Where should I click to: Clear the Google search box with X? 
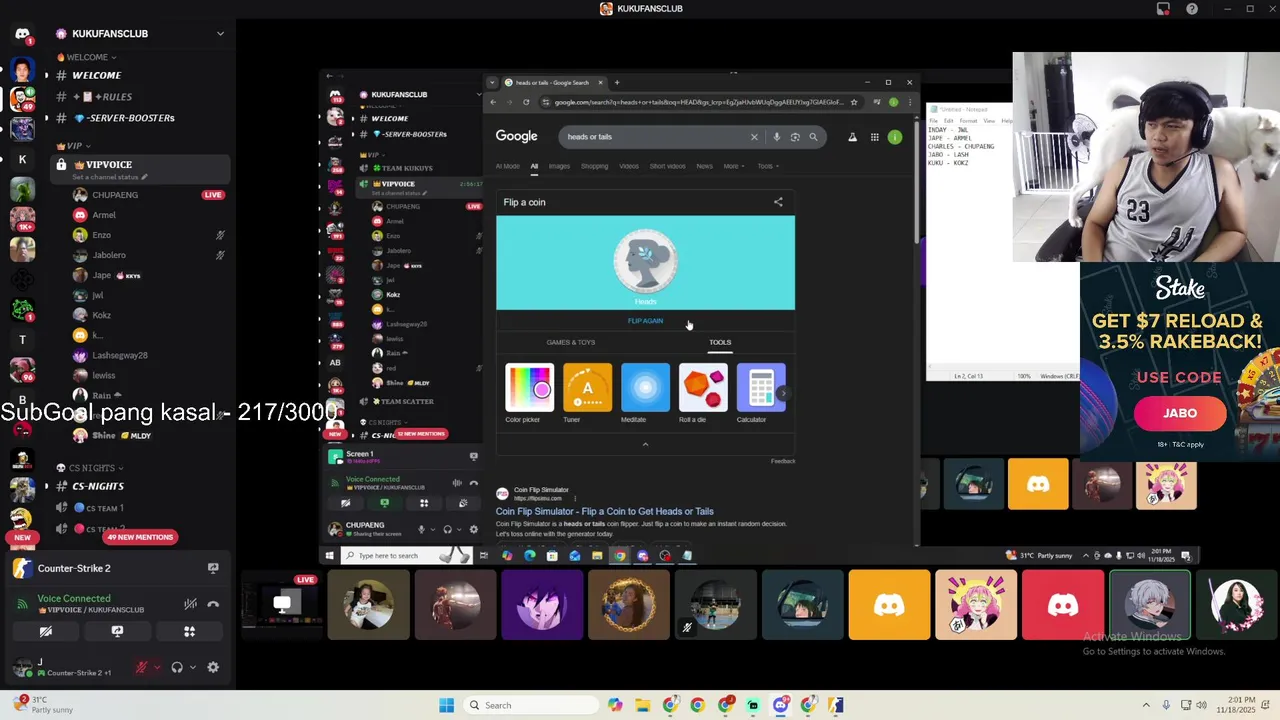point(754,137)
